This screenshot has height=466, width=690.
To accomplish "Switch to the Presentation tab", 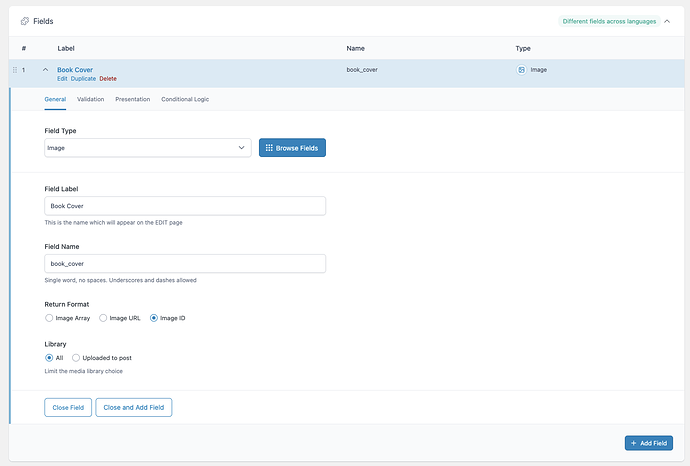I will tap(132, 99).
